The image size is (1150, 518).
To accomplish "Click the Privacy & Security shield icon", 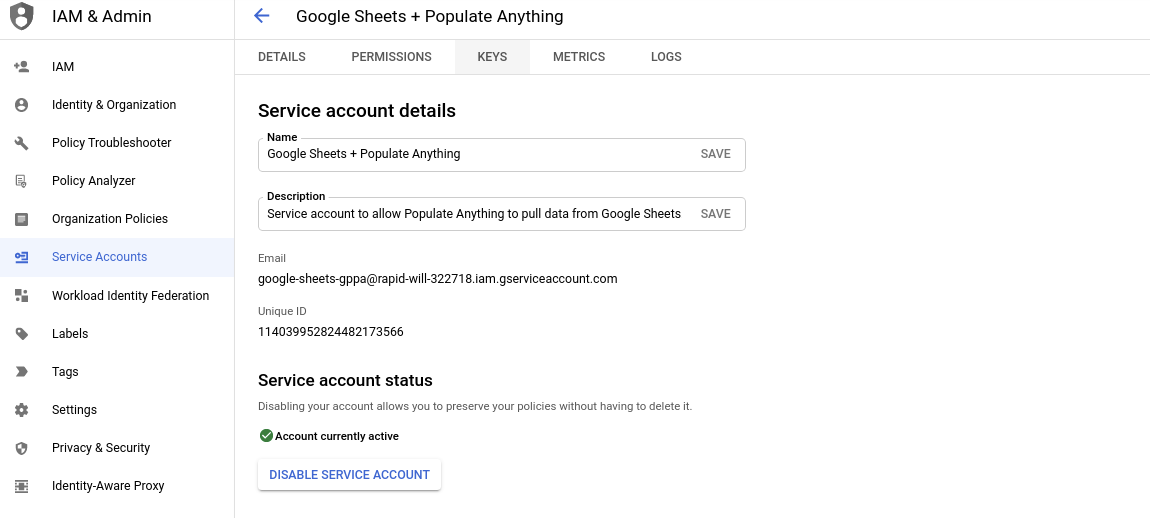I will (x=21, y=448).
